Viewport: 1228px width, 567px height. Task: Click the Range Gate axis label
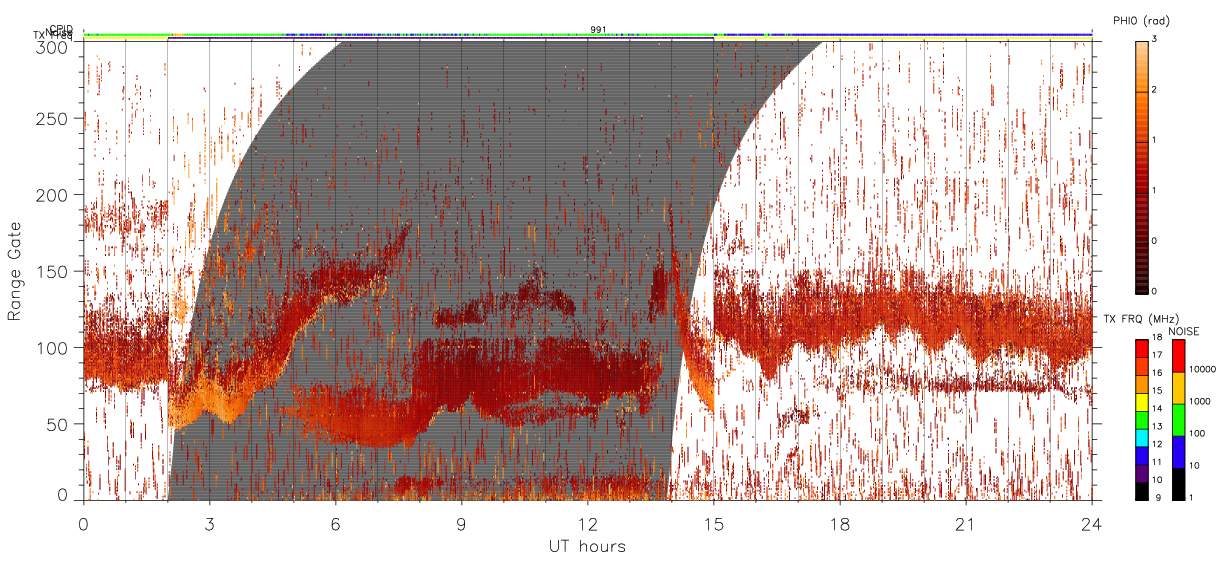click(x=15, y=270)
